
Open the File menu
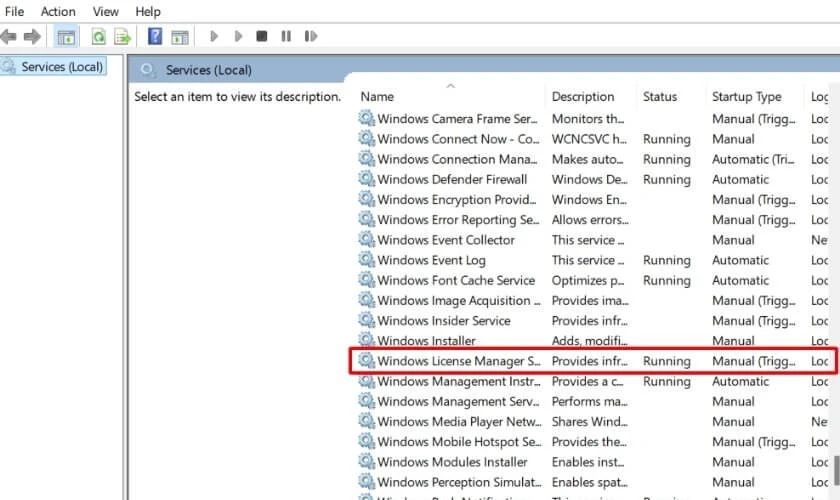point(14,11)
